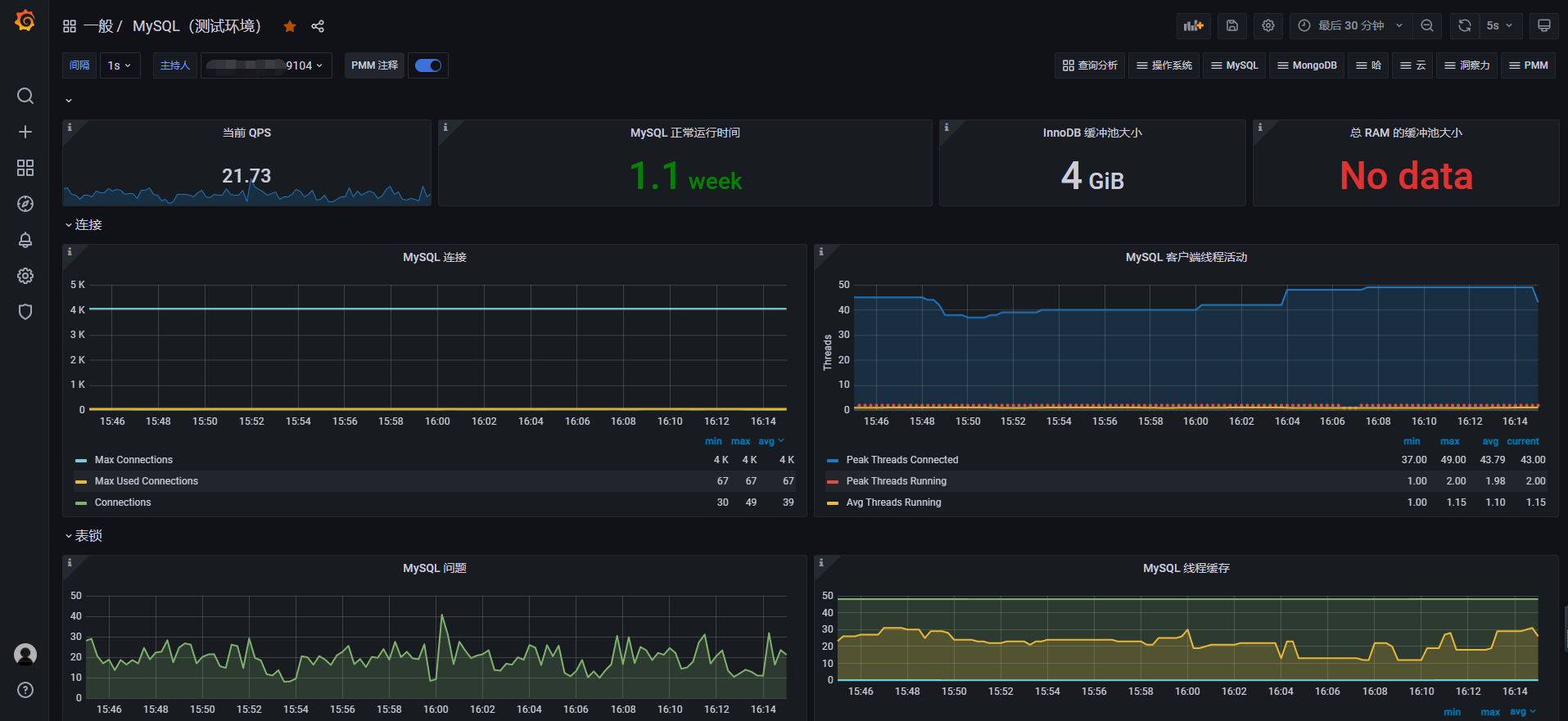Image resolution: width=1568 pixels, height=721 pixels.
Task: Open the server admin shield icon
Action: [x=25, y=312]
